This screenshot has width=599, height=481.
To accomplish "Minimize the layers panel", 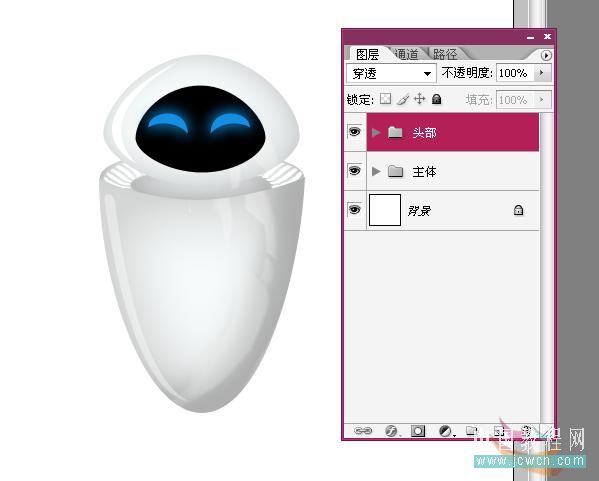I will click(530, 37).
